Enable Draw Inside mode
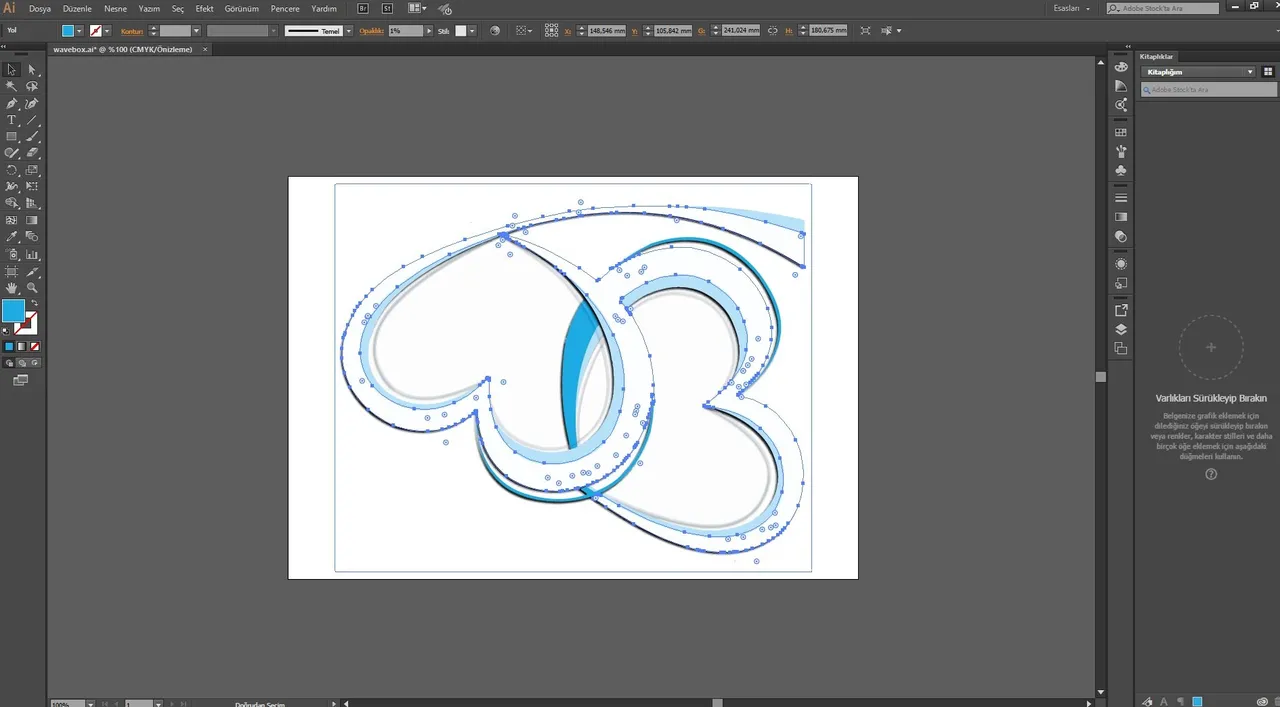Viewport: 1280px width, 707px height. tap(34, 363)
